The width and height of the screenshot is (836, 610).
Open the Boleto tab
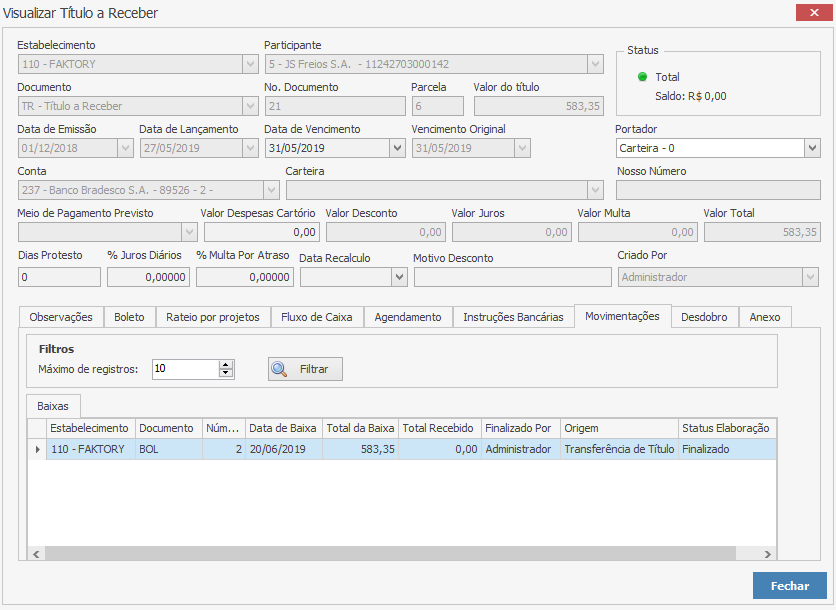pyautogui.click(x=129, y=317)
